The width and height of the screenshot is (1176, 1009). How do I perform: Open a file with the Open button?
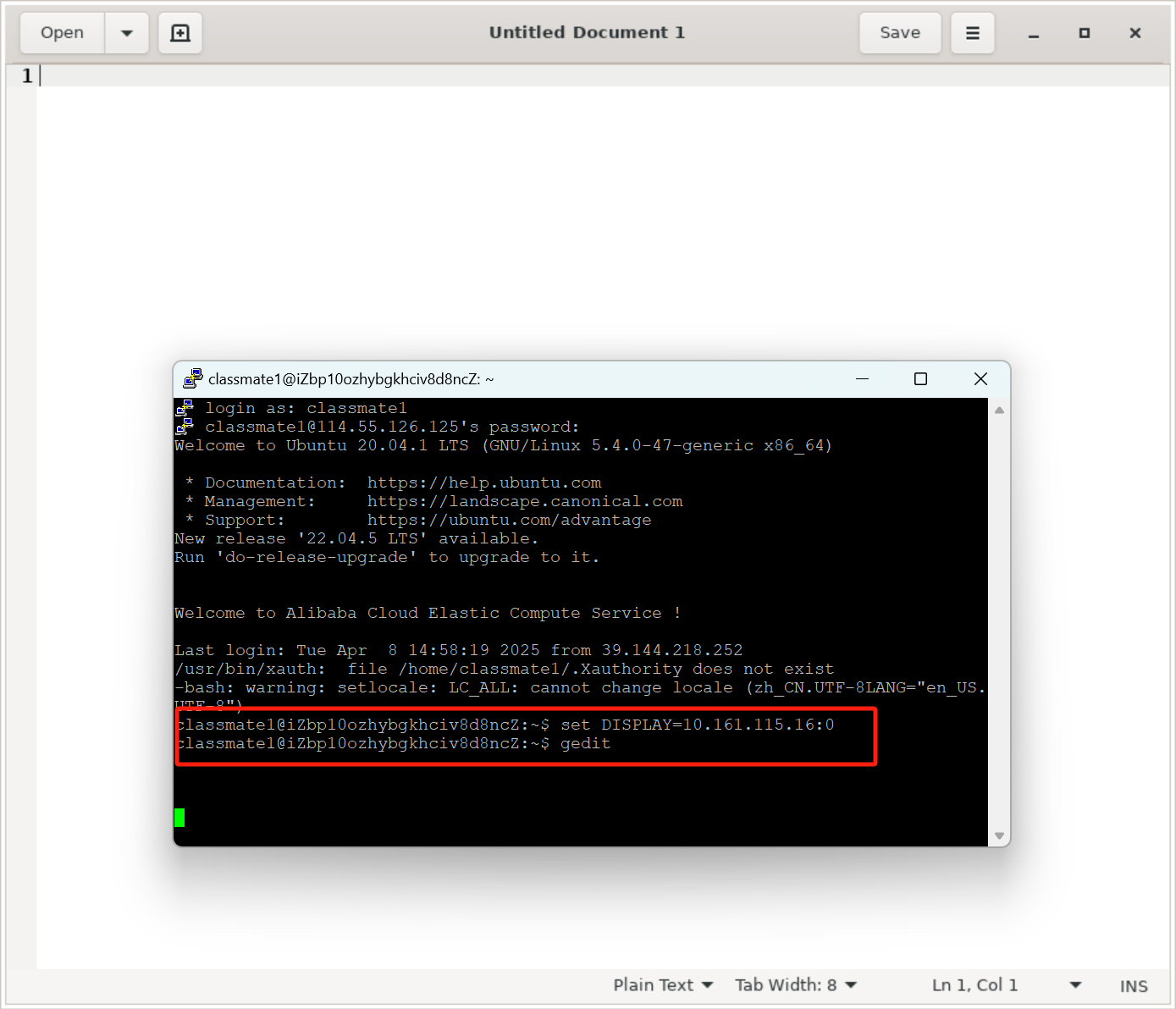pos(63,33)
